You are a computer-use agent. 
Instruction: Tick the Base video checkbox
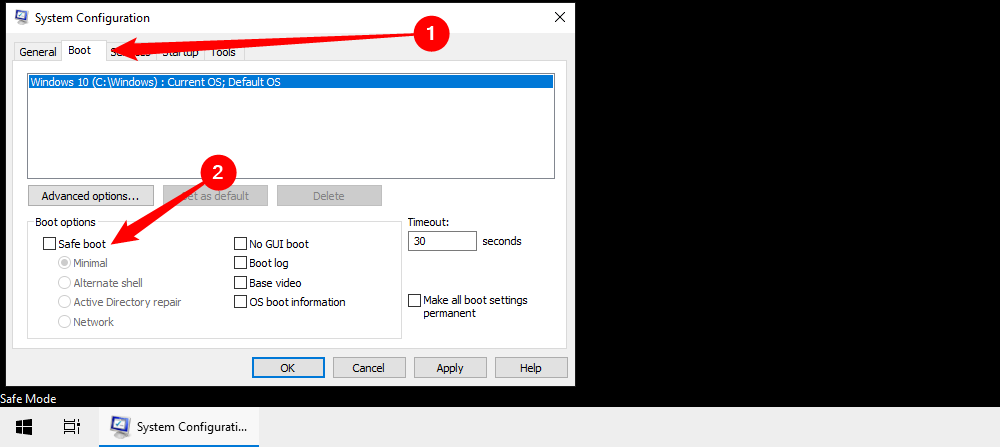[x=240, y=282]
